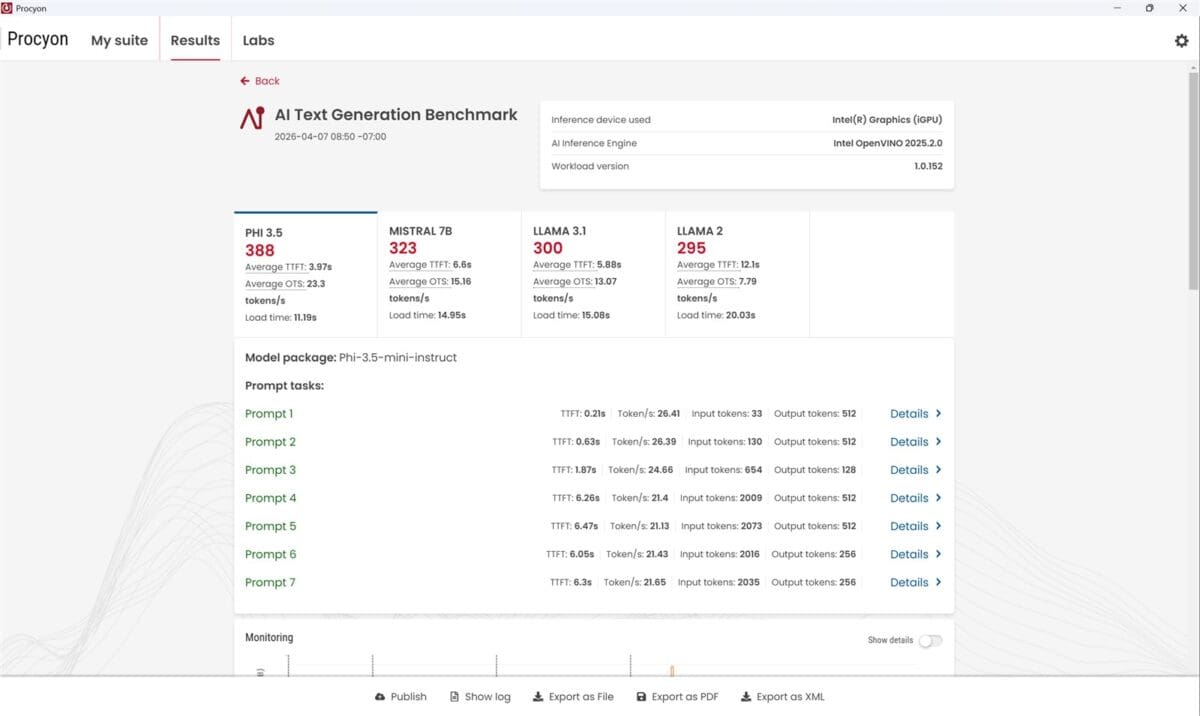This screenshot has width=1200, height=716.
Task: Click the Prompt 3 link
Action: click(270, 470)
